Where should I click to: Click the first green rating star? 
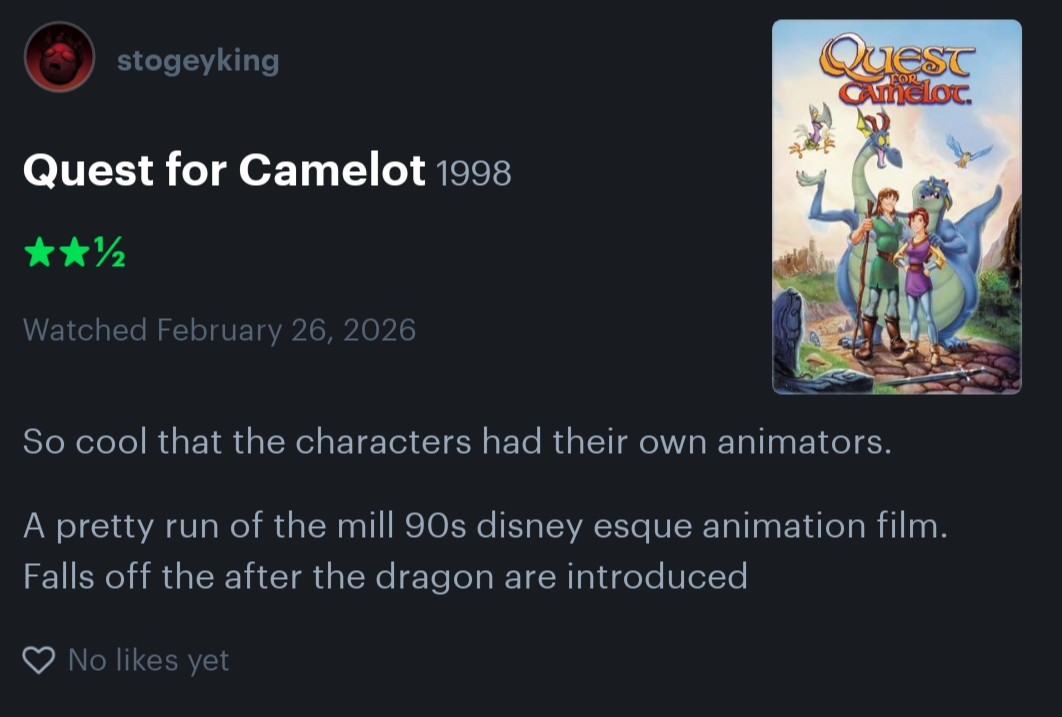(39, 254)
